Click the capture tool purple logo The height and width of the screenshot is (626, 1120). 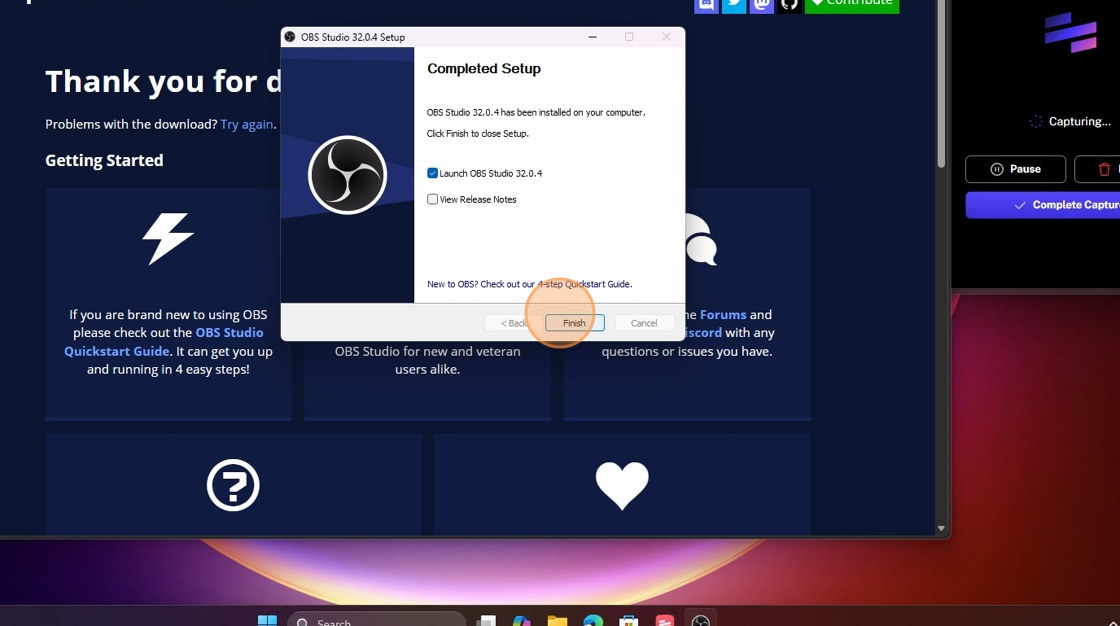coord(1070,32)
